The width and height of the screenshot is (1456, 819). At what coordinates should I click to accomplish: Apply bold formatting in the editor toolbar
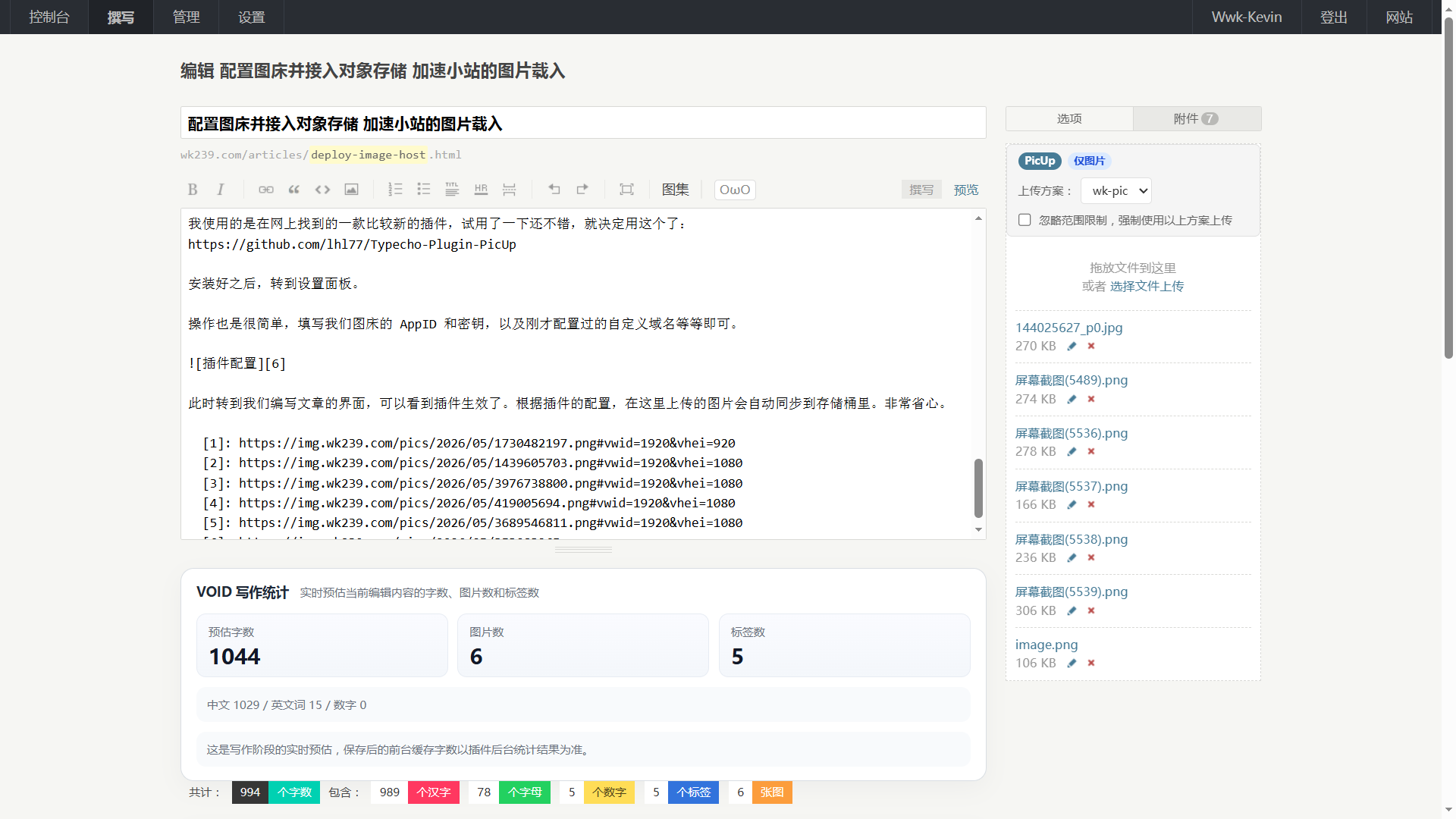point(193,190)
